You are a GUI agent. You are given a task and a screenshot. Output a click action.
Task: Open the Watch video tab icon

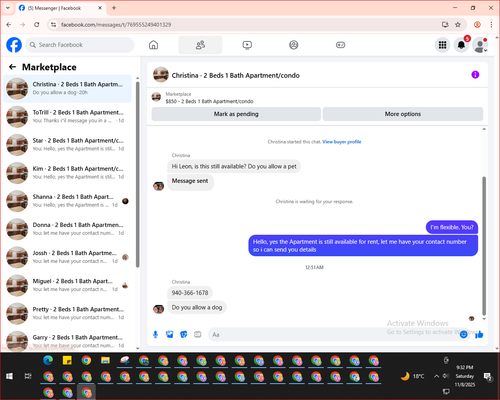[x=247, y=45]
